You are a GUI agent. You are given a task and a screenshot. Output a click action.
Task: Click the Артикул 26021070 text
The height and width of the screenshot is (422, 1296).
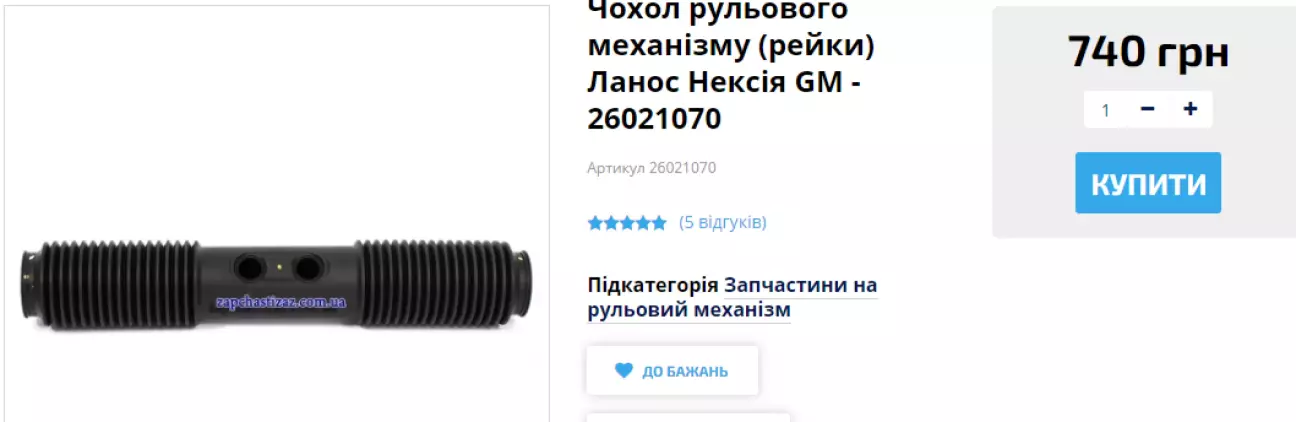651,168
